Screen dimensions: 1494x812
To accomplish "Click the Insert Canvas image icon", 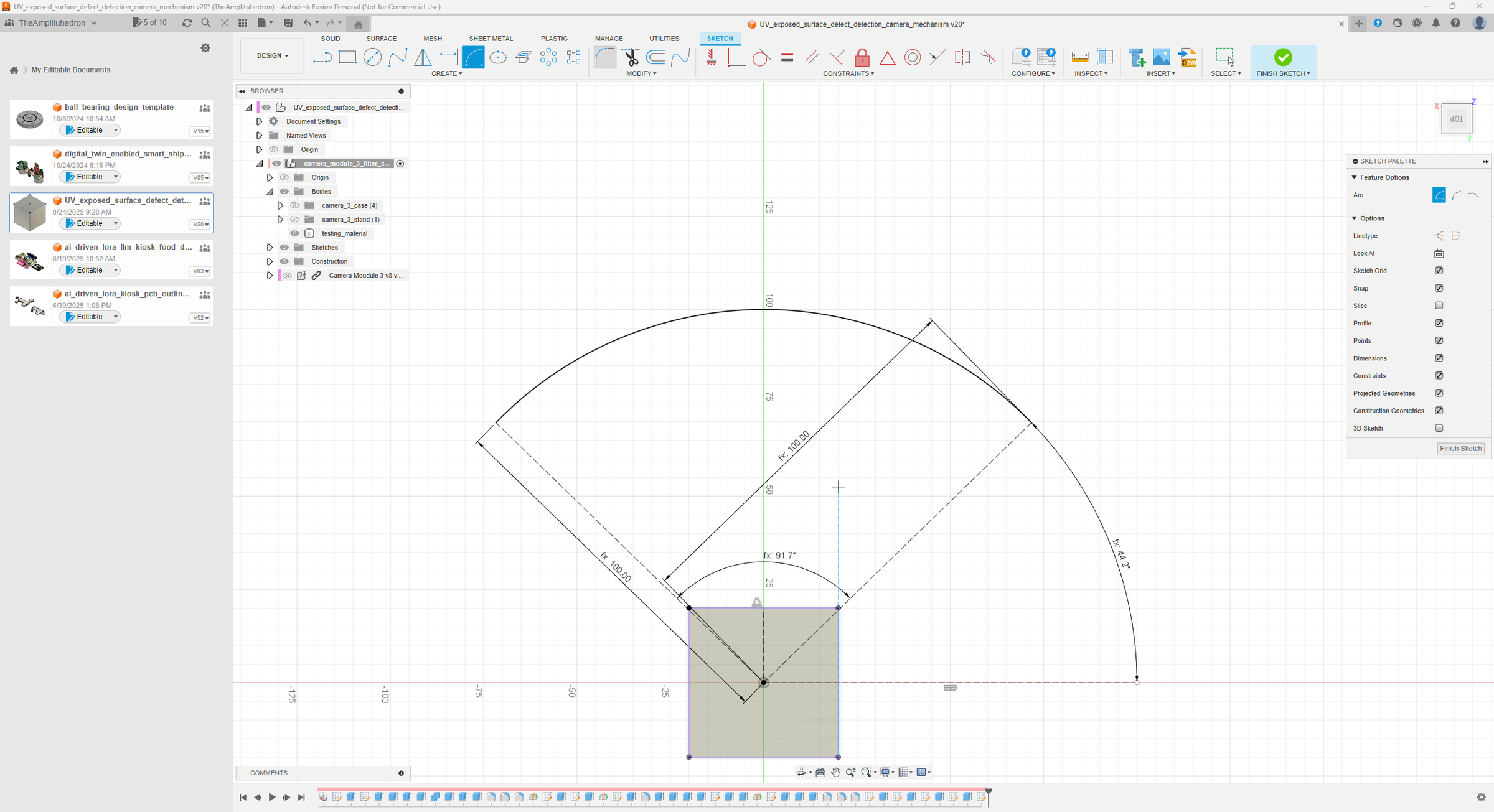I will 1162,58.
